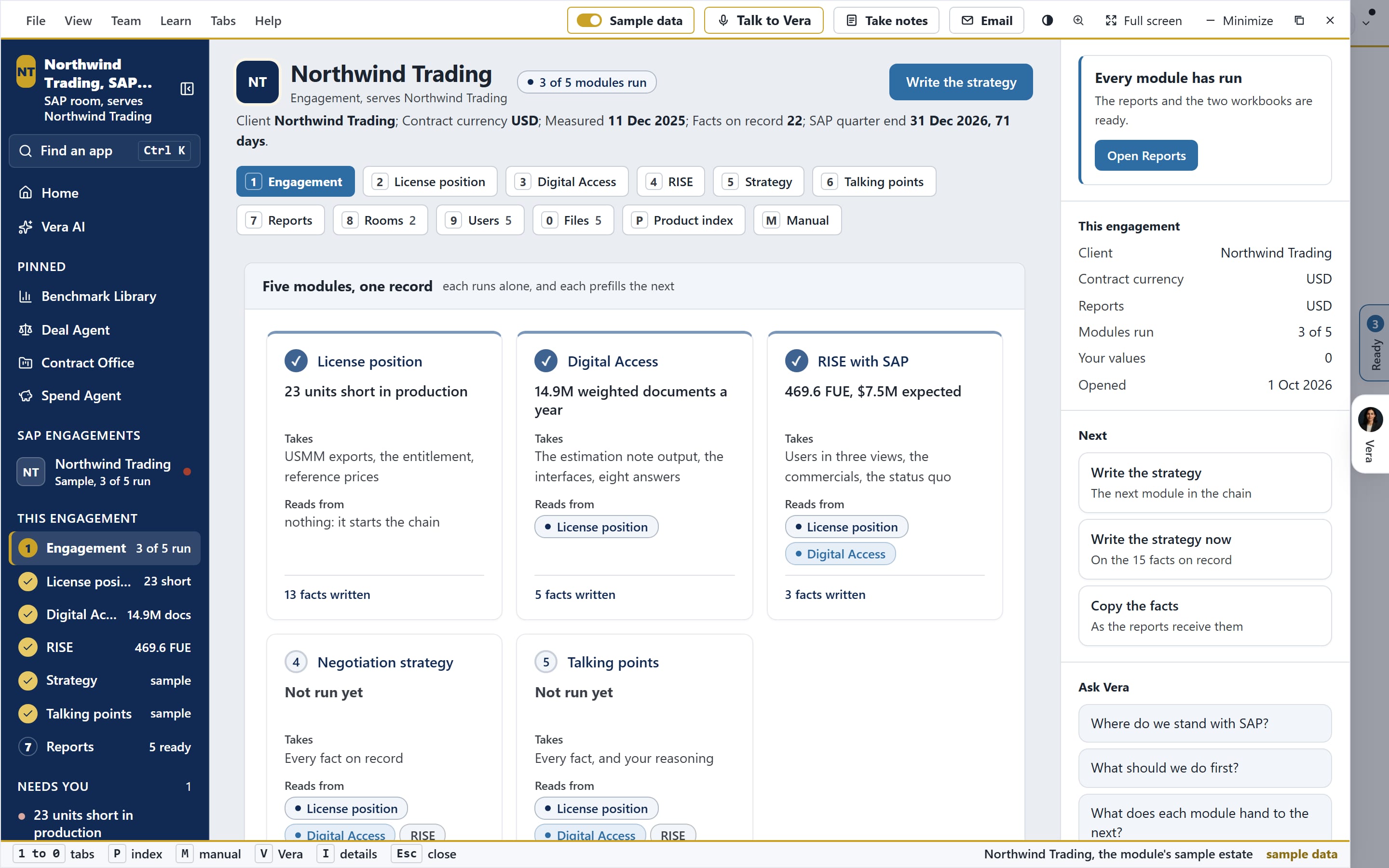Switch to the License position tab
The height and width of the screenshot is (868, 1389).
(430, 181)
